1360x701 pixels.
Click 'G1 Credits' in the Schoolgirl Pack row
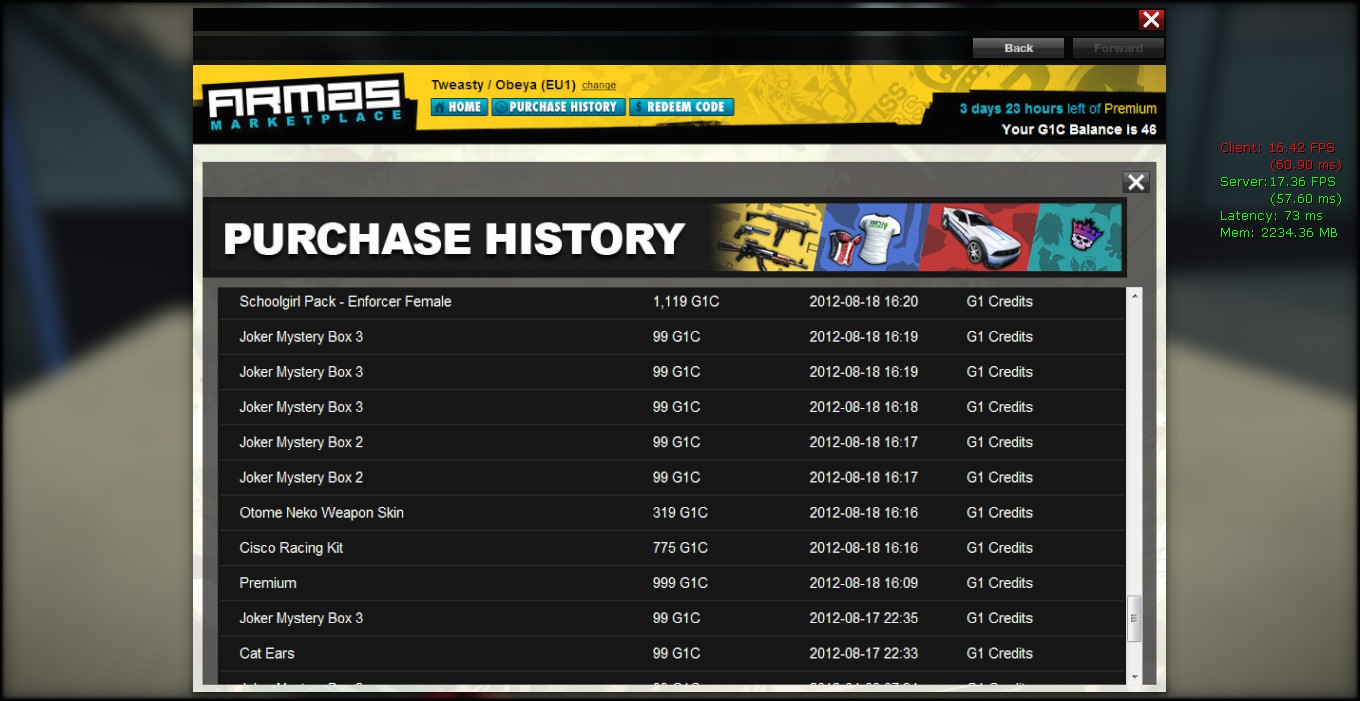click(x=1000, y=301)
